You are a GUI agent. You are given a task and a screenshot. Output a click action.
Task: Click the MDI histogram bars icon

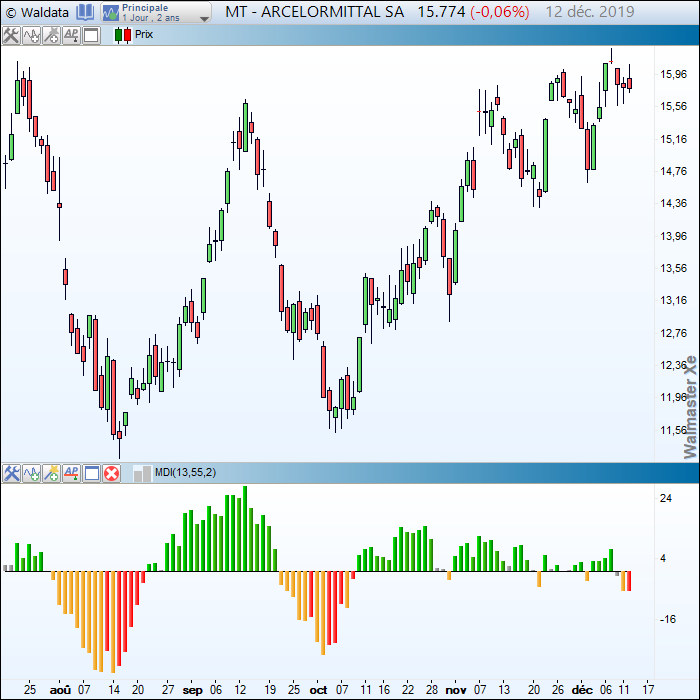pyautogui.click(x=142, y=473)
